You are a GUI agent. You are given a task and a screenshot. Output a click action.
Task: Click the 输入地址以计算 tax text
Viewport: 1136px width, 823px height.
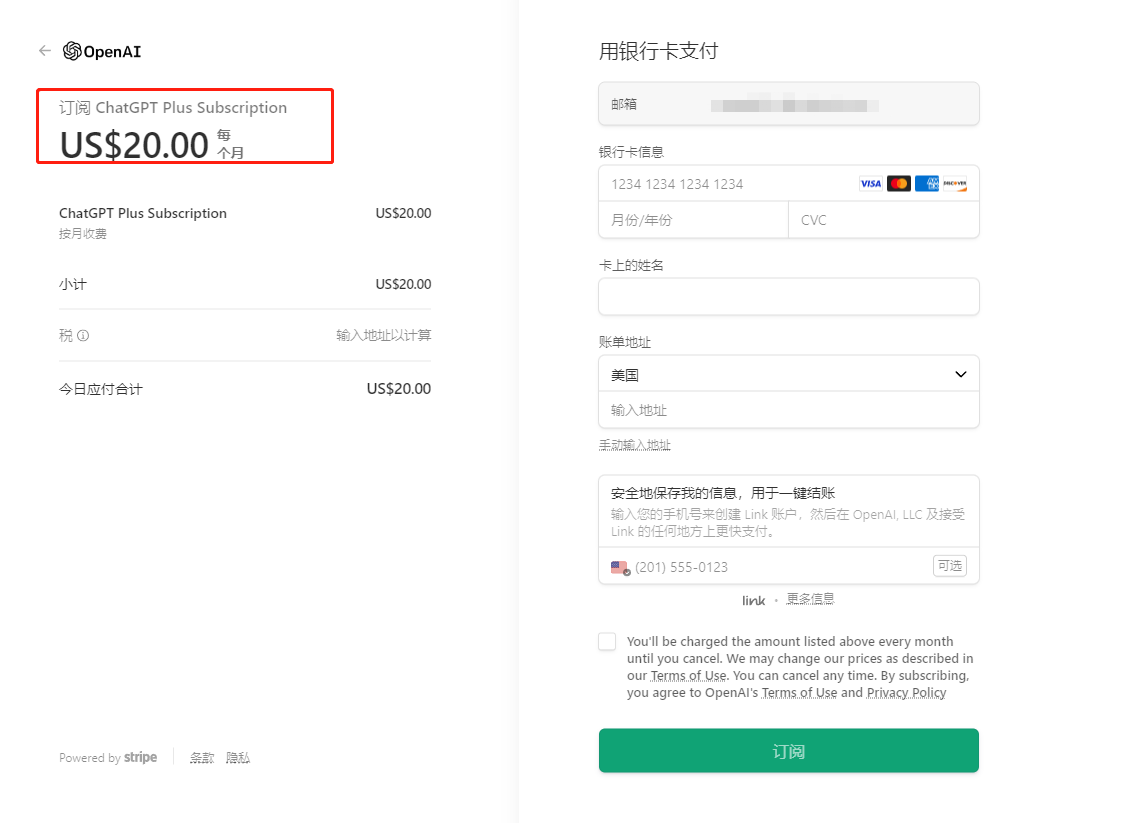click(383, 335)
